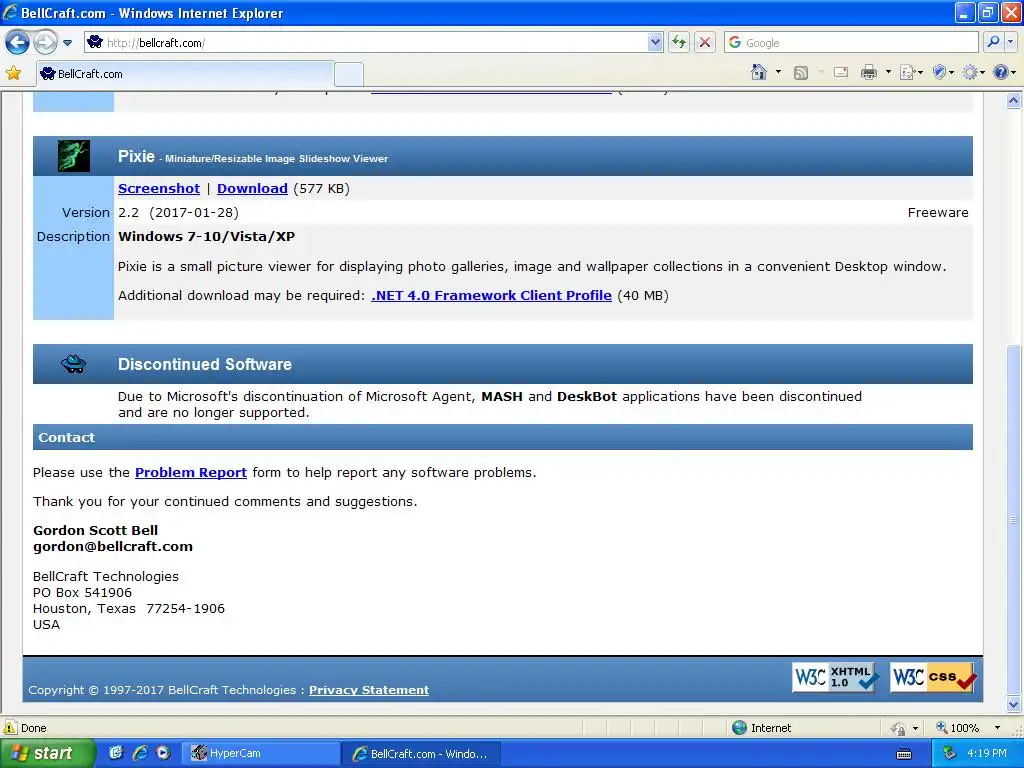
Task: Click the Home toolbar icon
Action: tap(759, 72)
